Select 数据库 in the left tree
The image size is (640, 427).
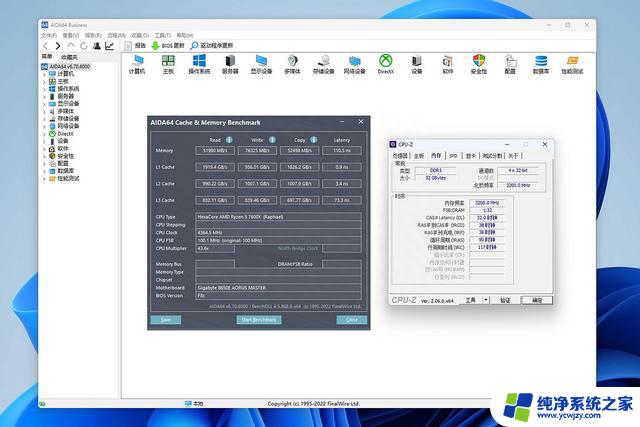click(65, 171)
